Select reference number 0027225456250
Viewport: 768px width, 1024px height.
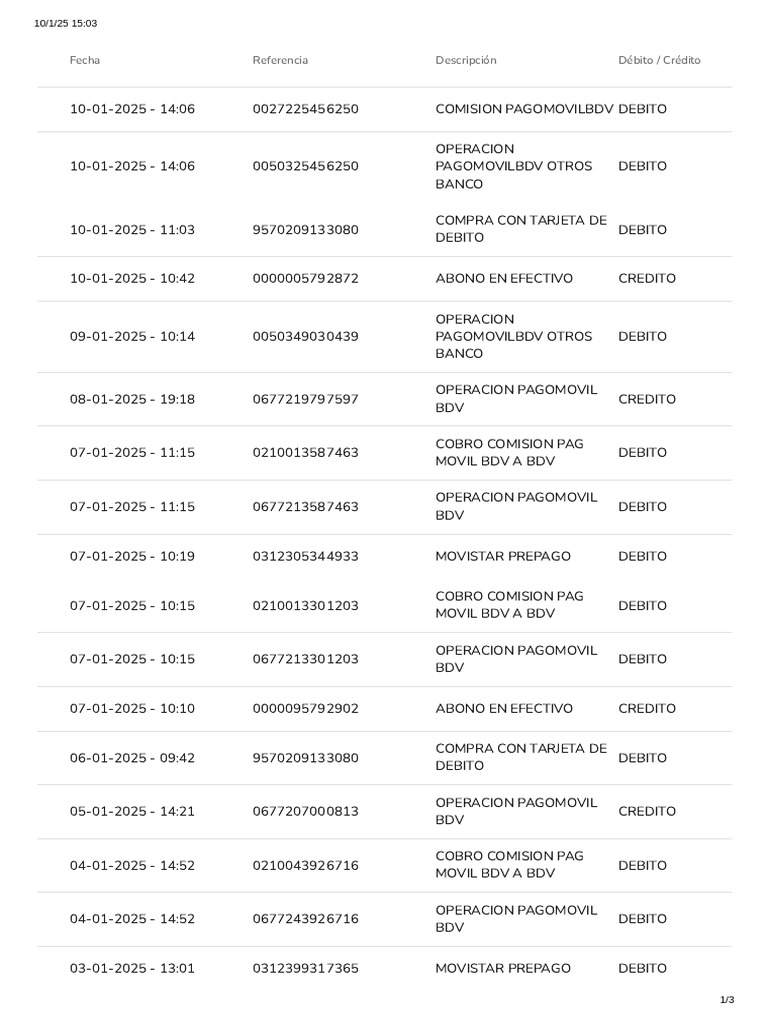(305, 109)
